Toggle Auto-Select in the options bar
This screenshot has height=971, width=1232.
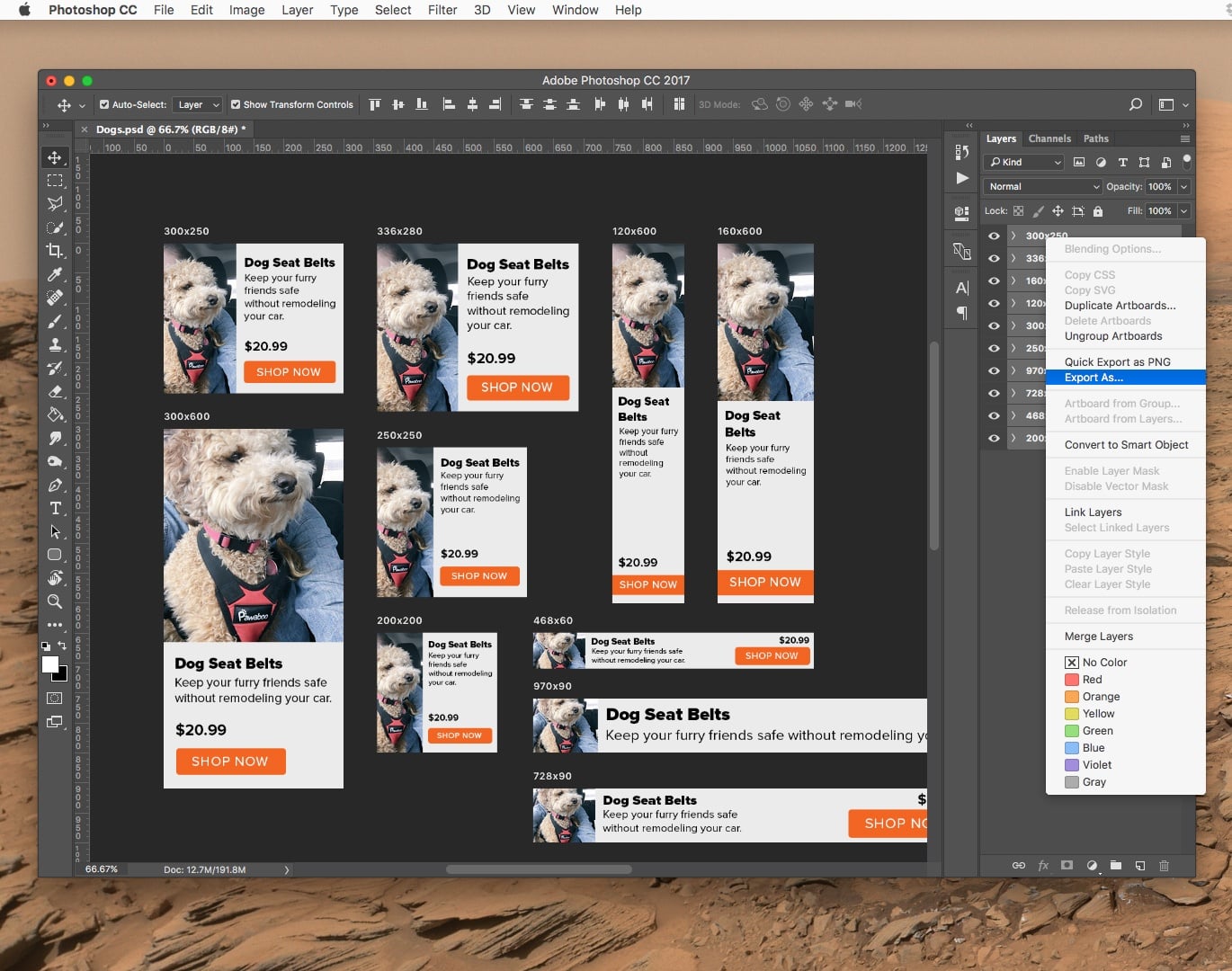pyautogui.click(x=104, y=104)
